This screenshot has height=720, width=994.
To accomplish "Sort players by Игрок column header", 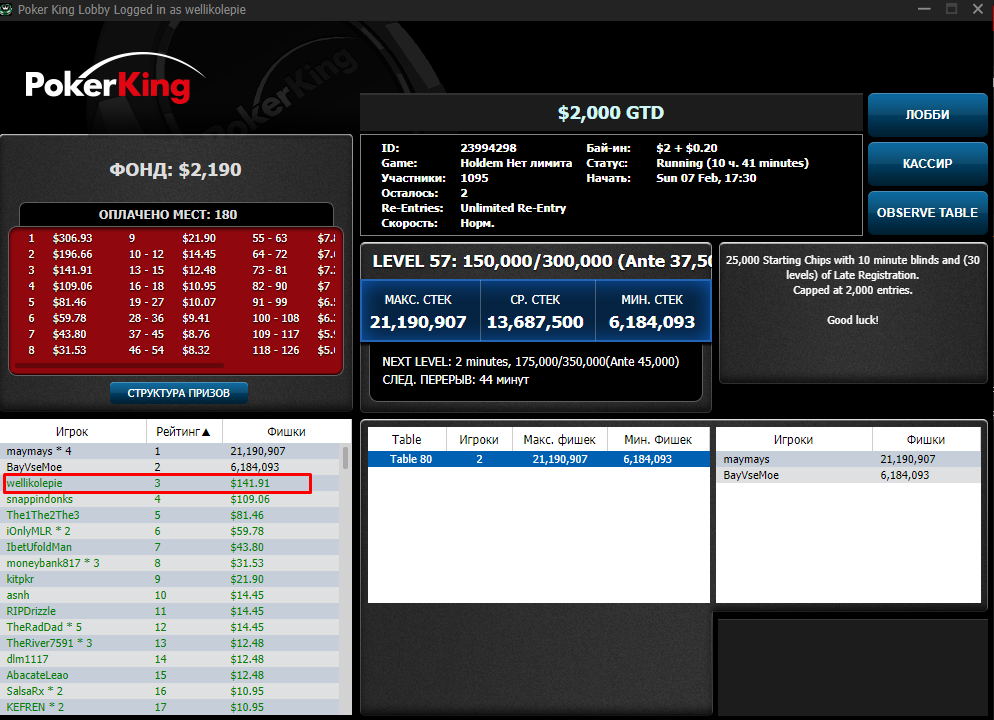I will pos(73,432).
